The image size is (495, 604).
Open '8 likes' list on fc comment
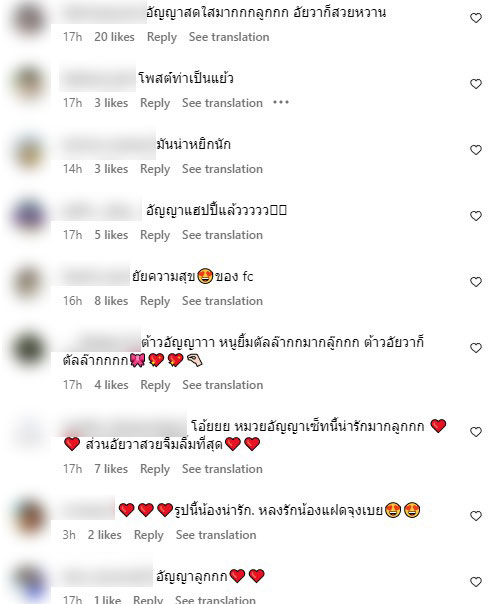(x=111, y=301)
